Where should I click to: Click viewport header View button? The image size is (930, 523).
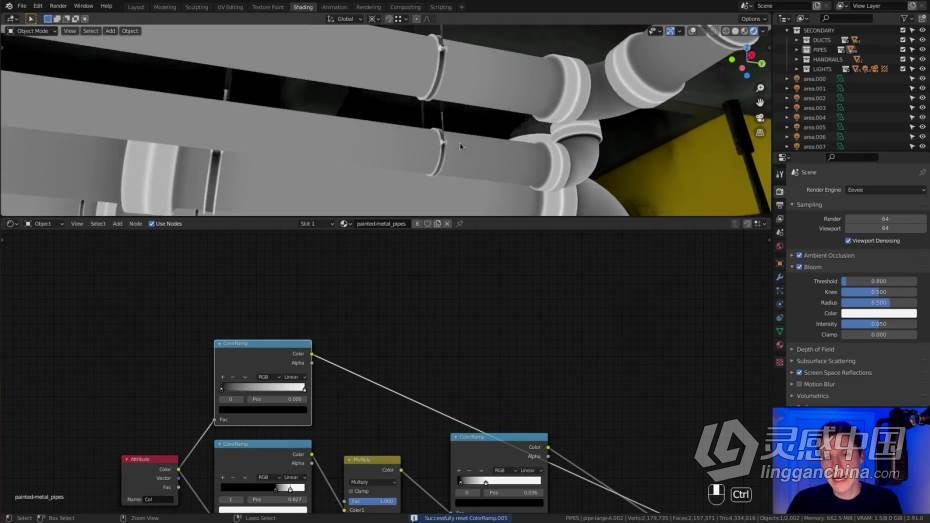click(x=70, y=31)
